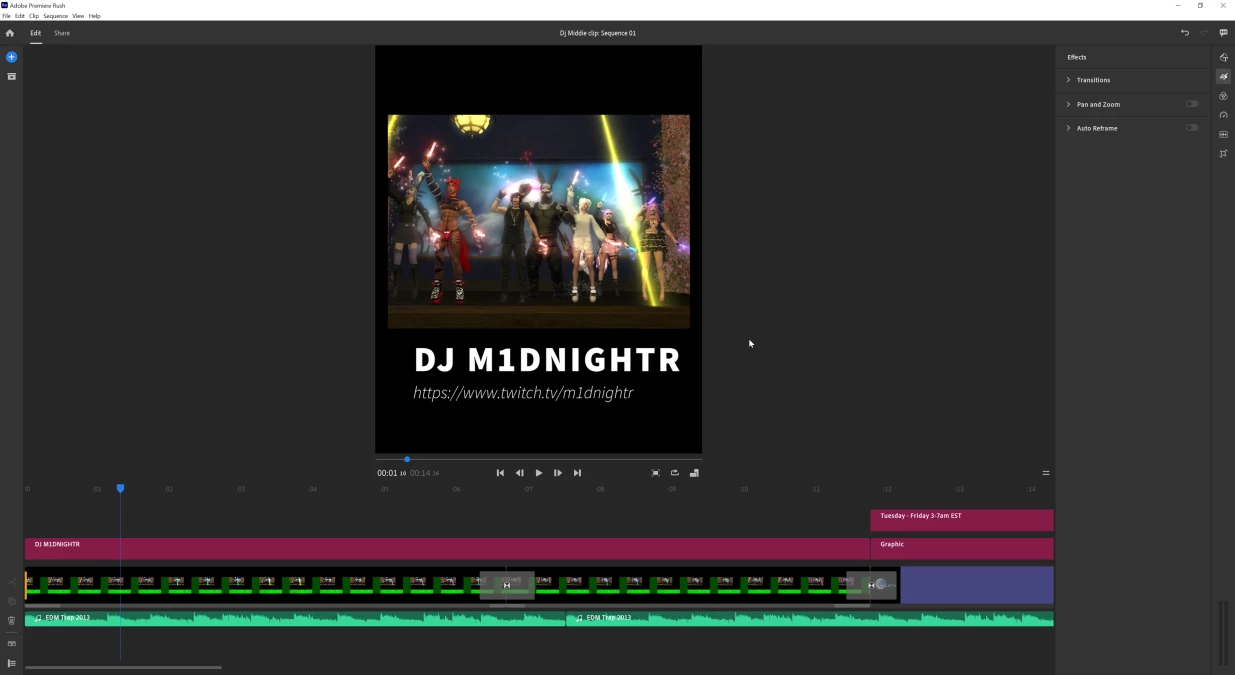The width and height of the screenshot is (1235, 675).
Task: Open the Graphics titles panel icon
Action: [x=1223, y=57]
